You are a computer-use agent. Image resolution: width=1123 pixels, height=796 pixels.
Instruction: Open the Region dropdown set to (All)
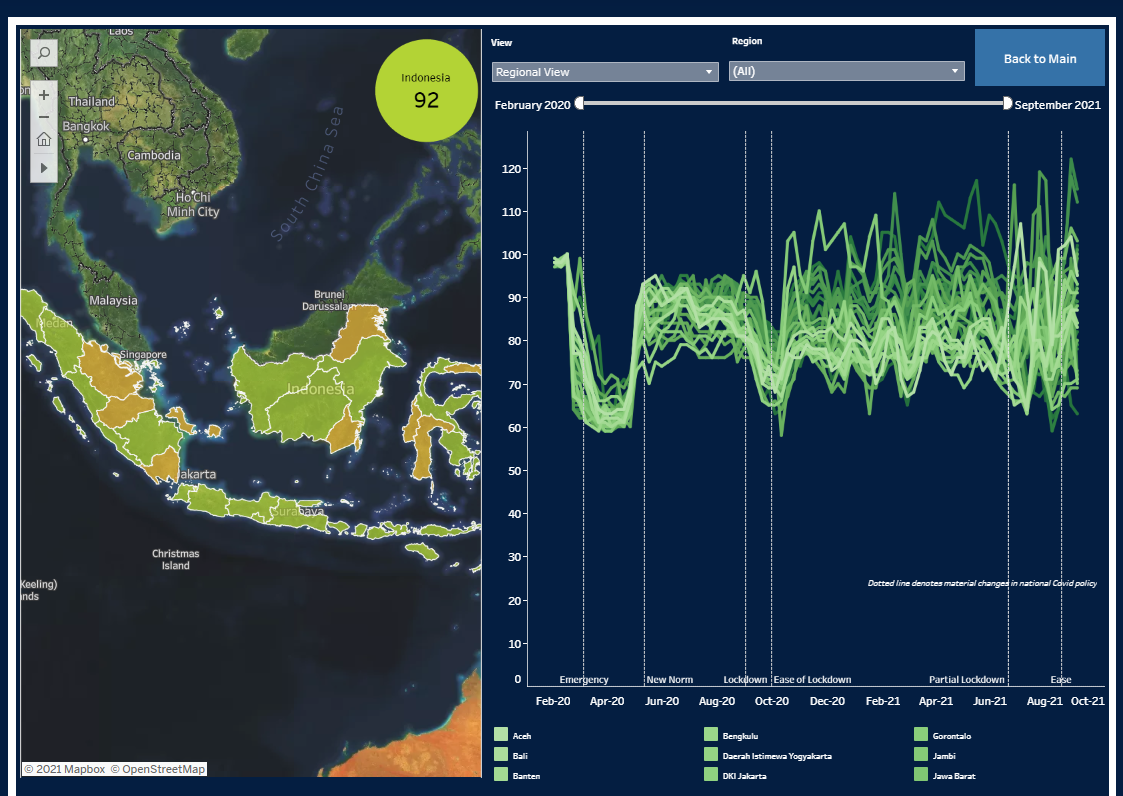tap(846, 70)
